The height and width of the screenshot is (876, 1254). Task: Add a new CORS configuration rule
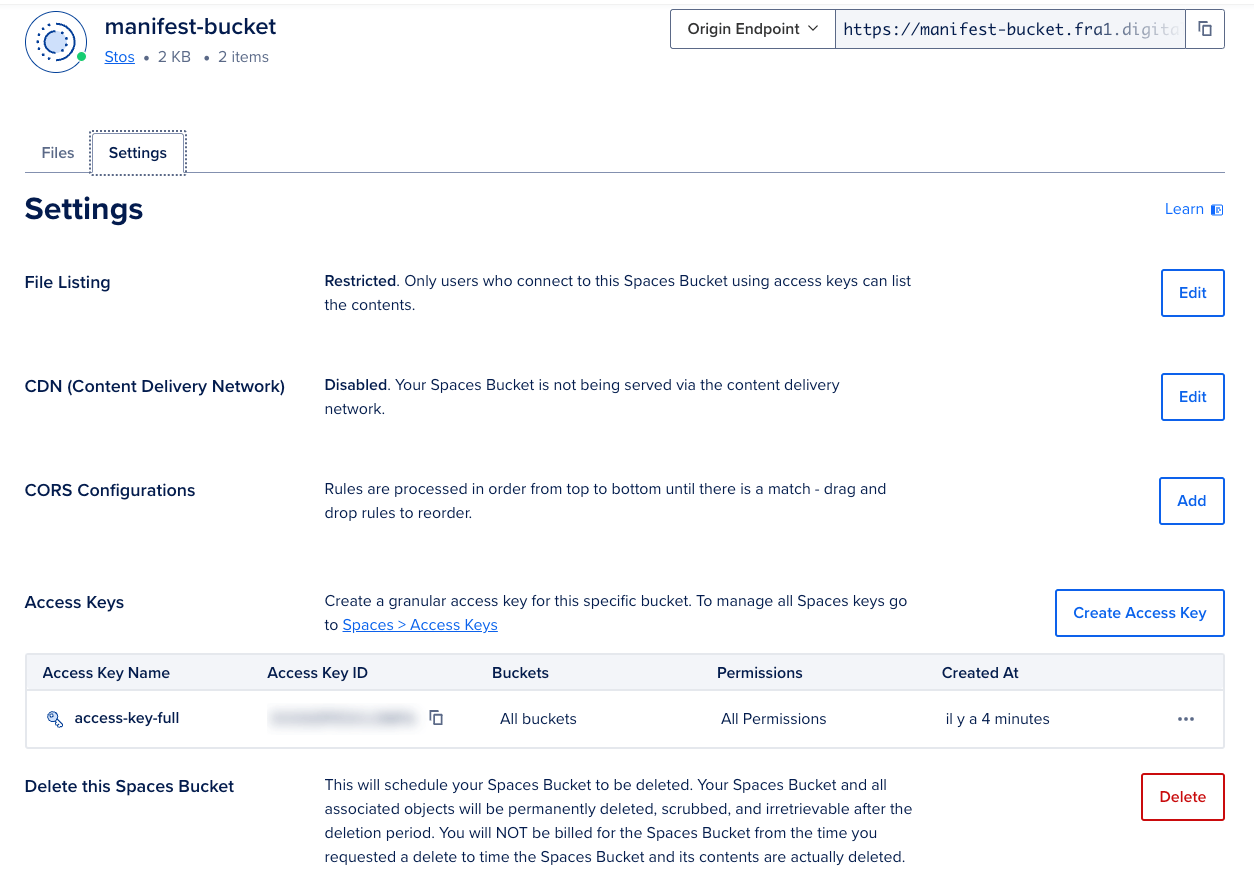(x=1191, y=500)
